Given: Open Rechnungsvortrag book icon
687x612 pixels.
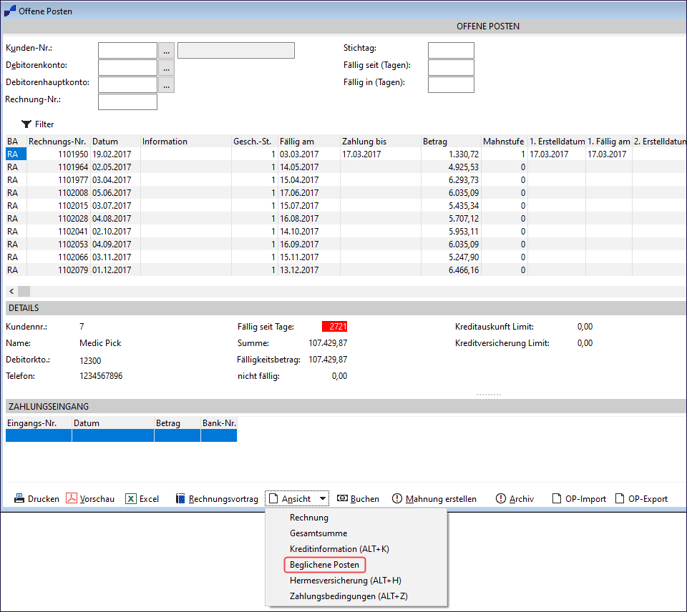Looking at the screenshot, I should 180,499.
